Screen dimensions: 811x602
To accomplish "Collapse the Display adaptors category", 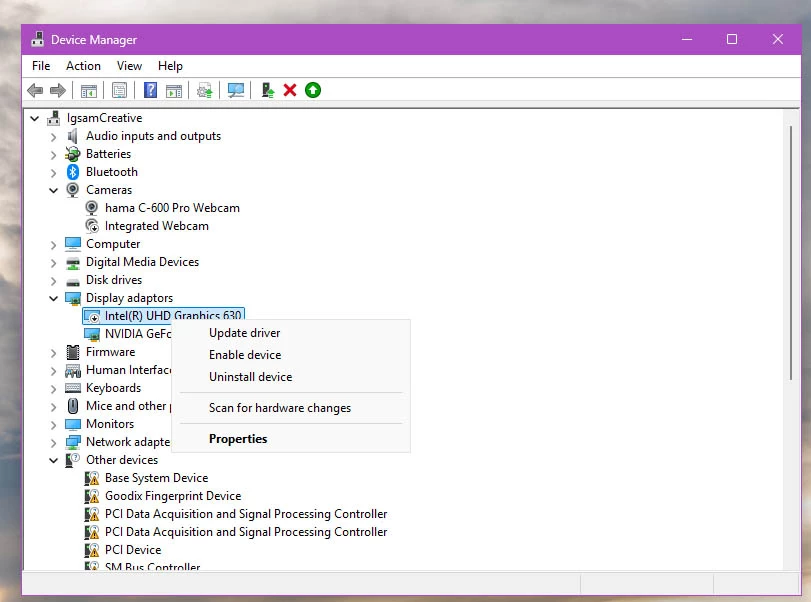I will click(53, 298).
